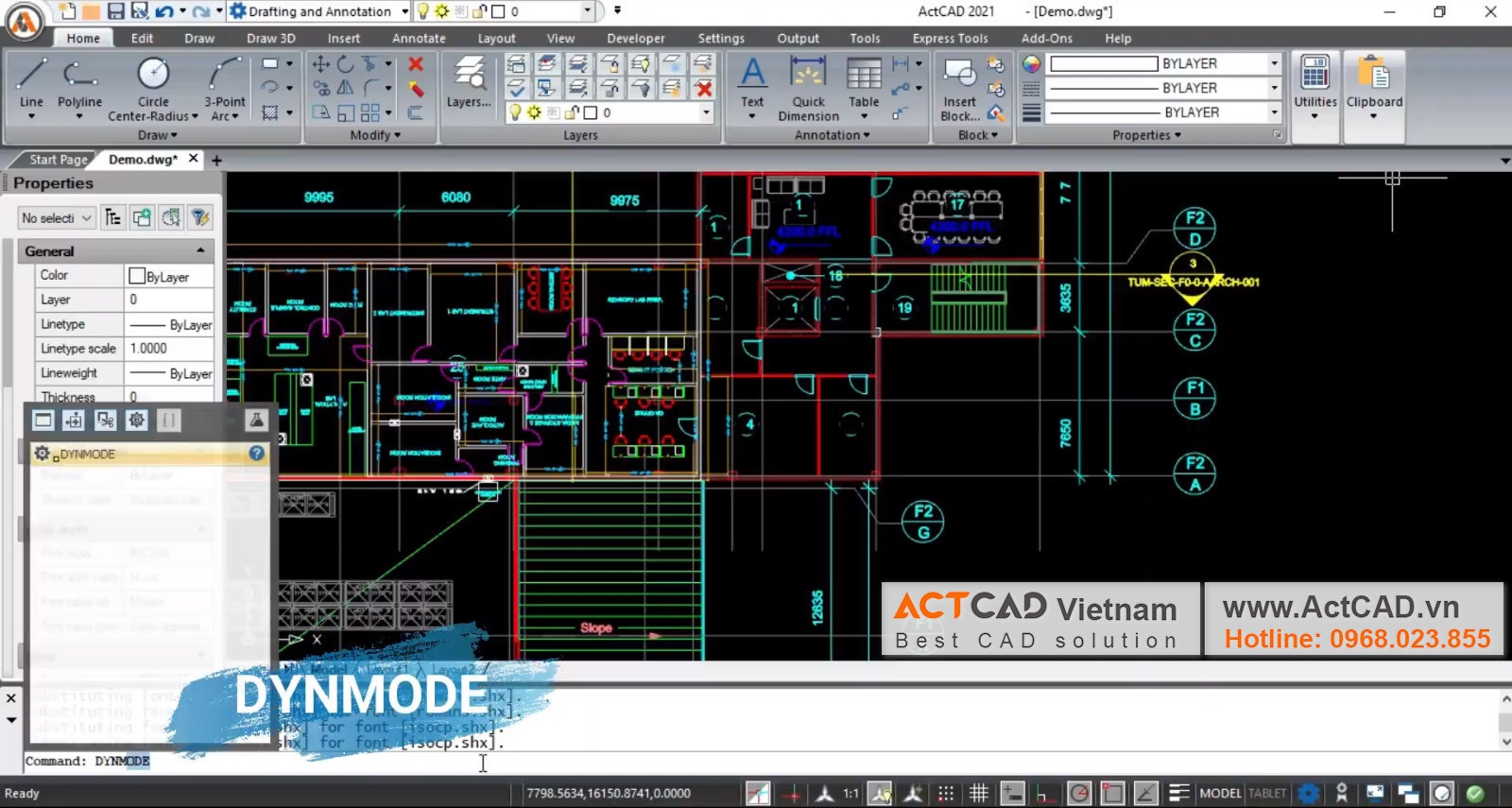Activate the Move tool in Modify
The image size is (1512, 808).
(321, 64)
